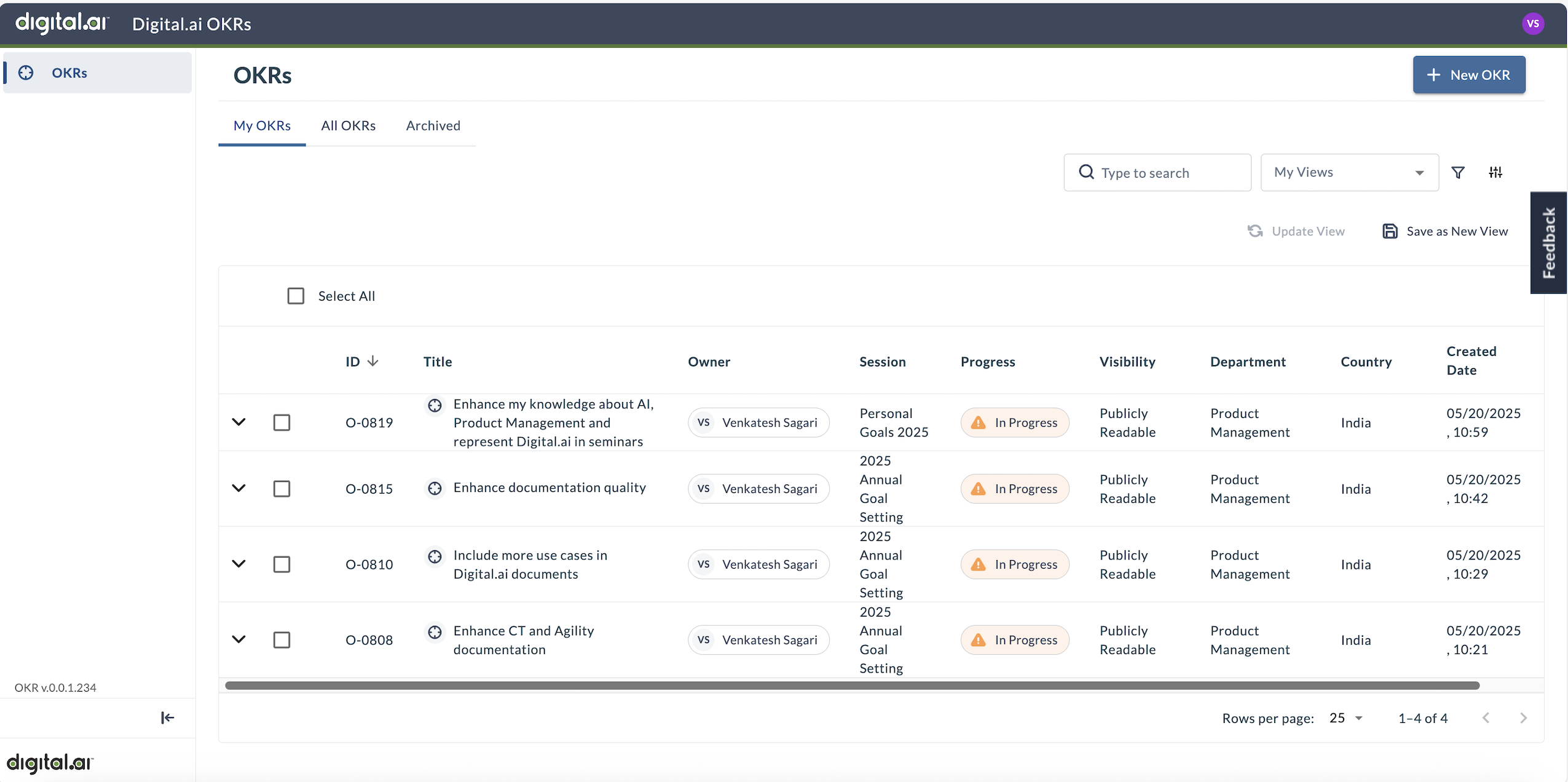
Task: Click objective icon for O-0808 row
Action: pos(435,632)
